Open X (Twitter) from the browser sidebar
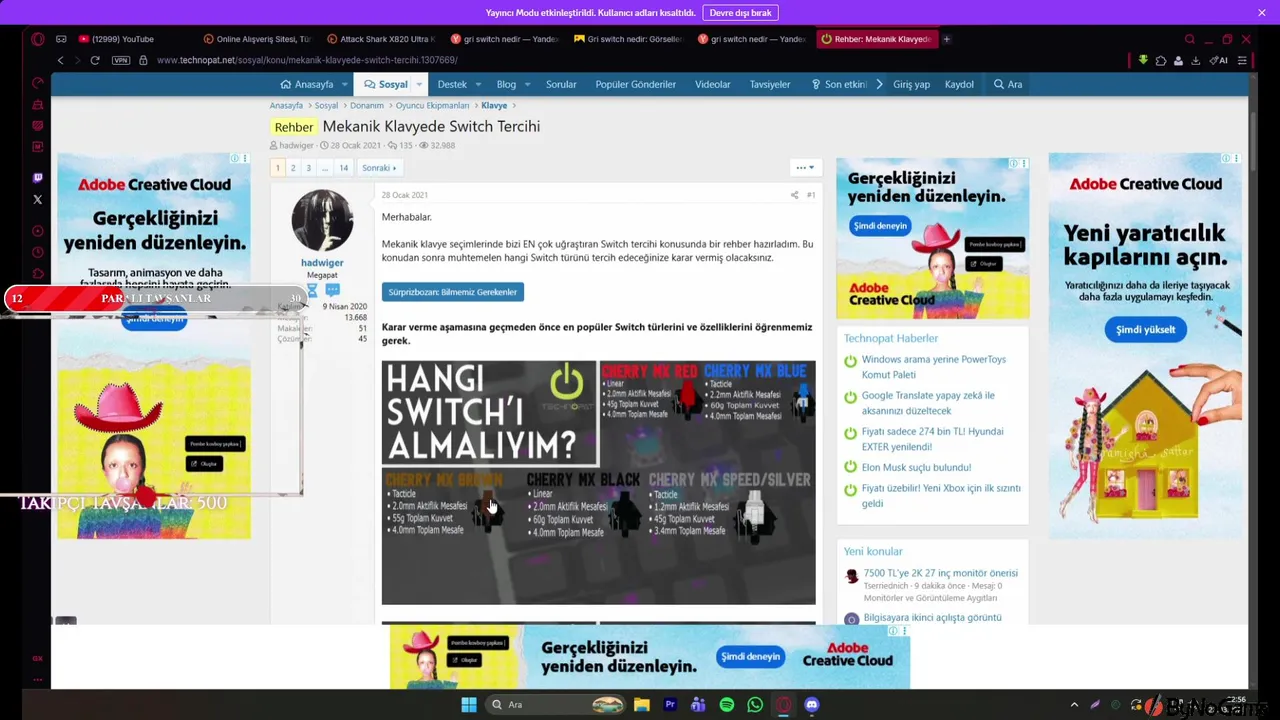1280x720 pixels. [x=38, y=199]
